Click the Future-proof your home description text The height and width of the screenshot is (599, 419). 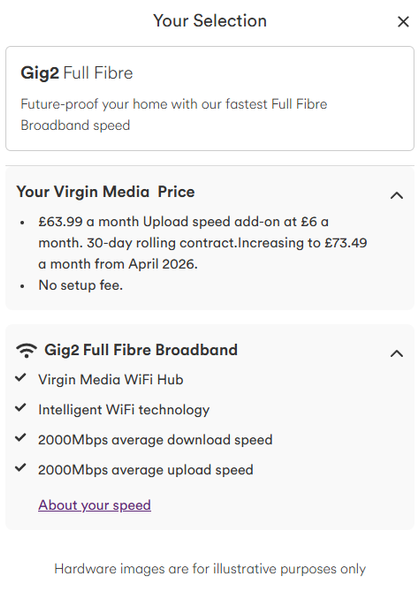(x=174, y=115)
